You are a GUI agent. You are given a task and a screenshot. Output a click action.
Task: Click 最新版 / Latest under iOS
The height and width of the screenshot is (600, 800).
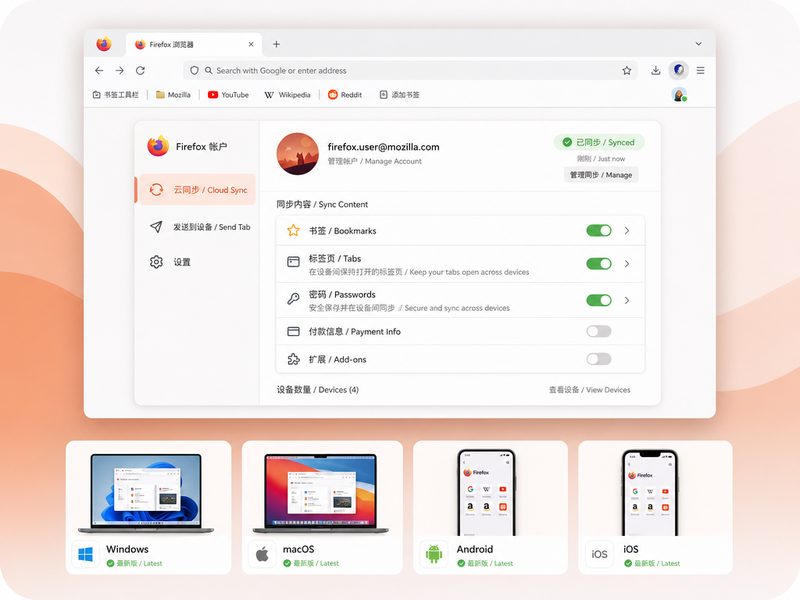tap(657, 563)
